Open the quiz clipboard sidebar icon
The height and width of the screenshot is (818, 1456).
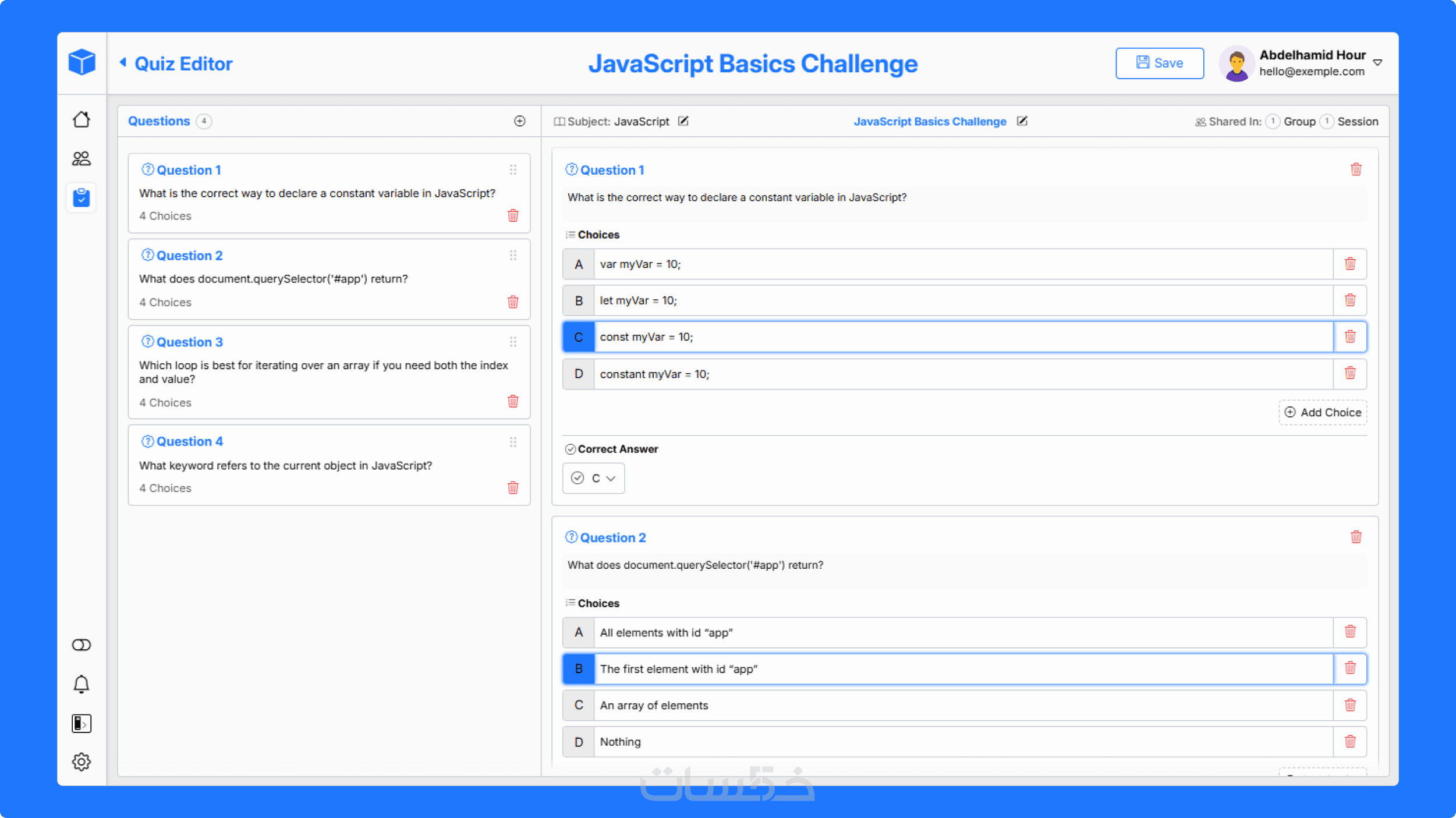[x=82, y=198]
